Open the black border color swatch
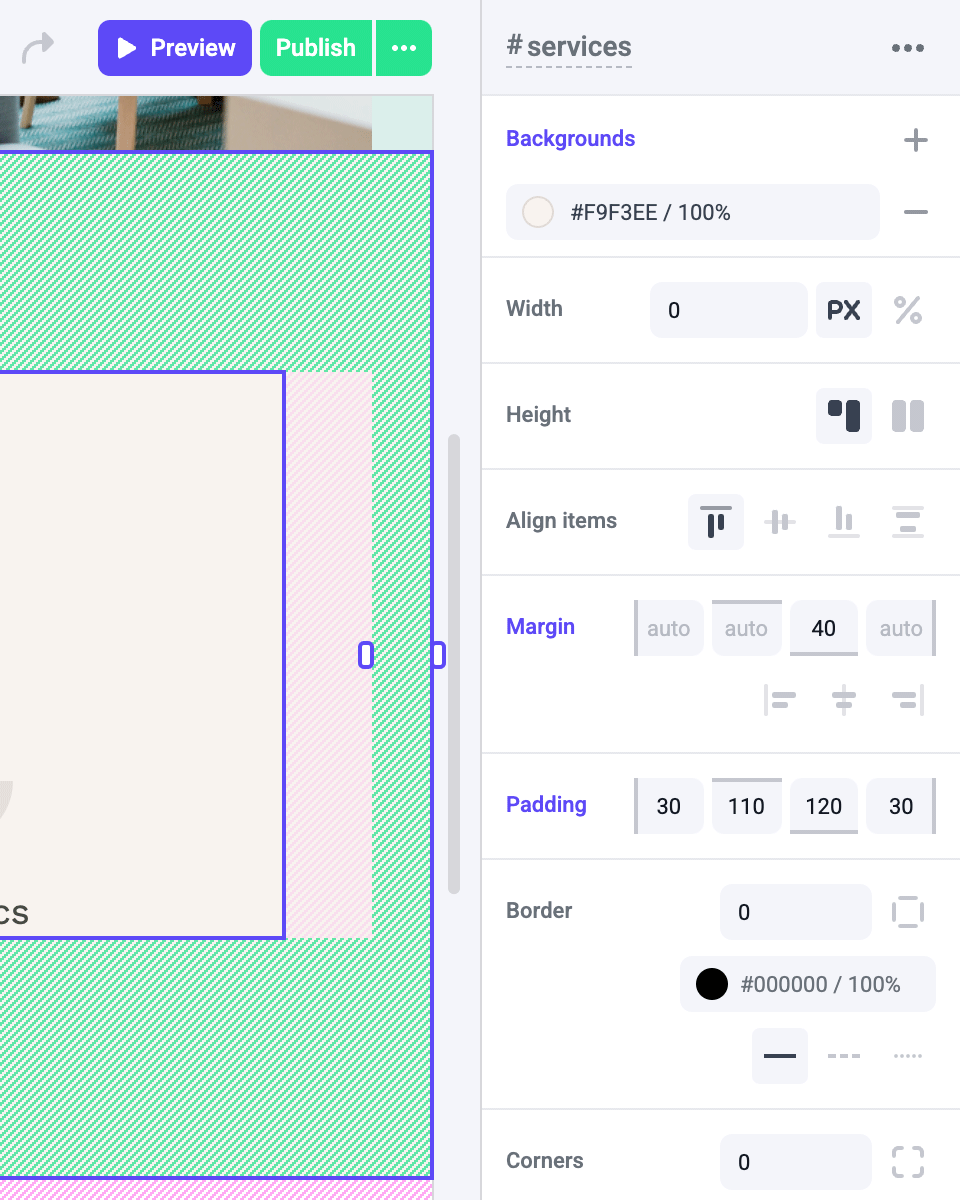This screenshot has height=1200, width=960. pos(712,984)
